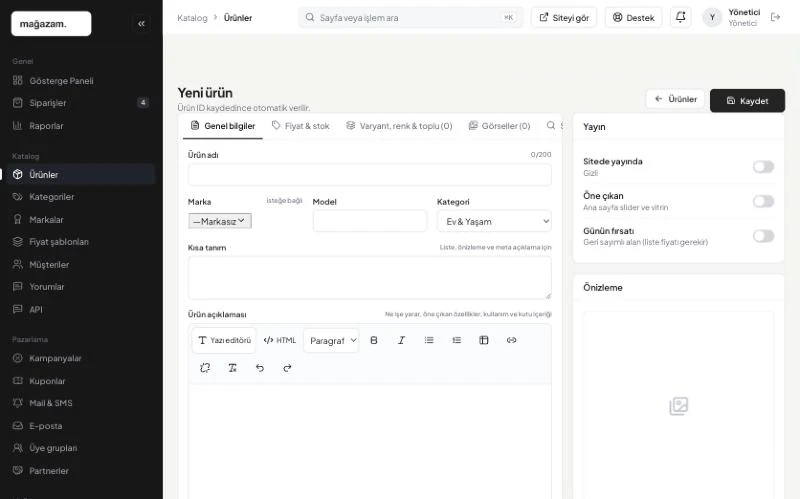The width and height of the screenshot is (800, 499).
Task: Open the Marka dropdown showing Markasız
Action: coord(220,221)
